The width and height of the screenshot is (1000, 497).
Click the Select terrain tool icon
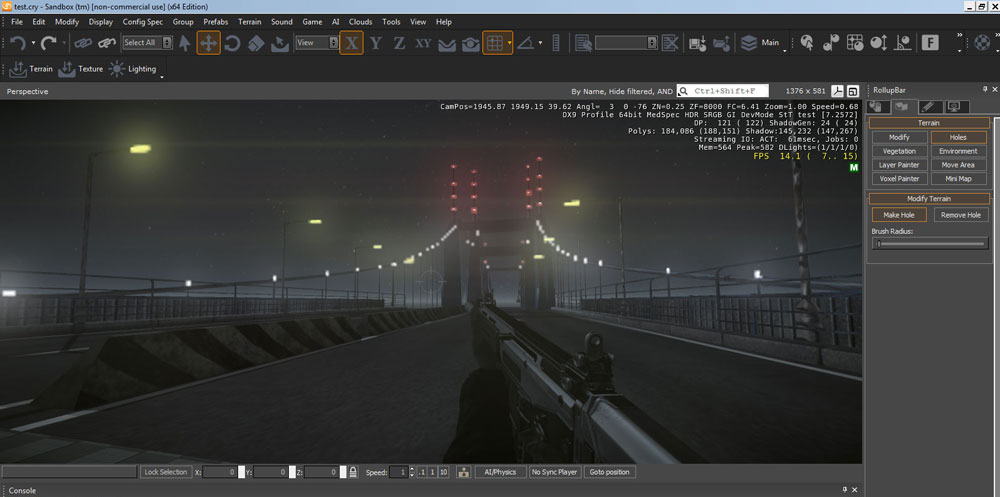(279, 43)
